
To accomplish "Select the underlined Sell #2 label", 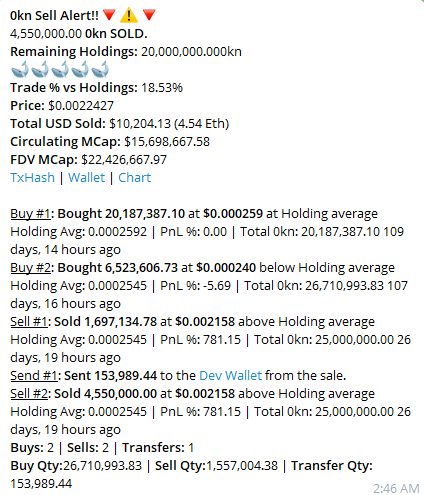I will tap(29, 394).
